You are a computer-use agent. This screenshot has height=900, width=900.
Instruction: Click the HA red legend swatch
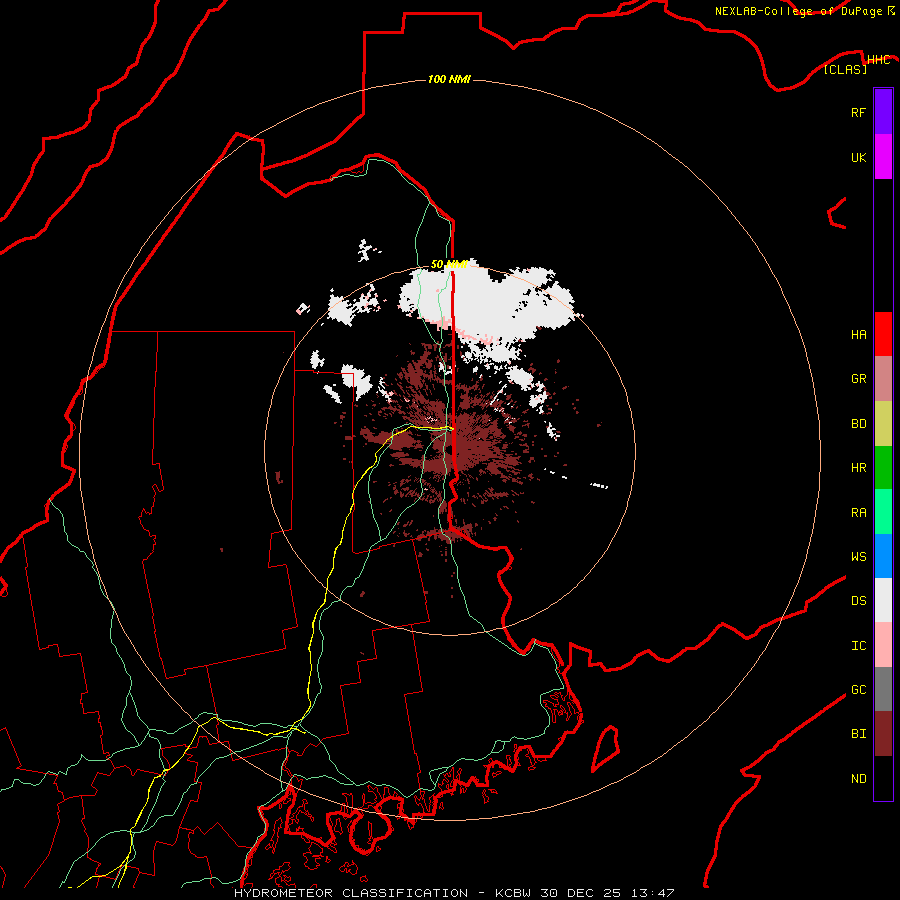coord(883,334)
